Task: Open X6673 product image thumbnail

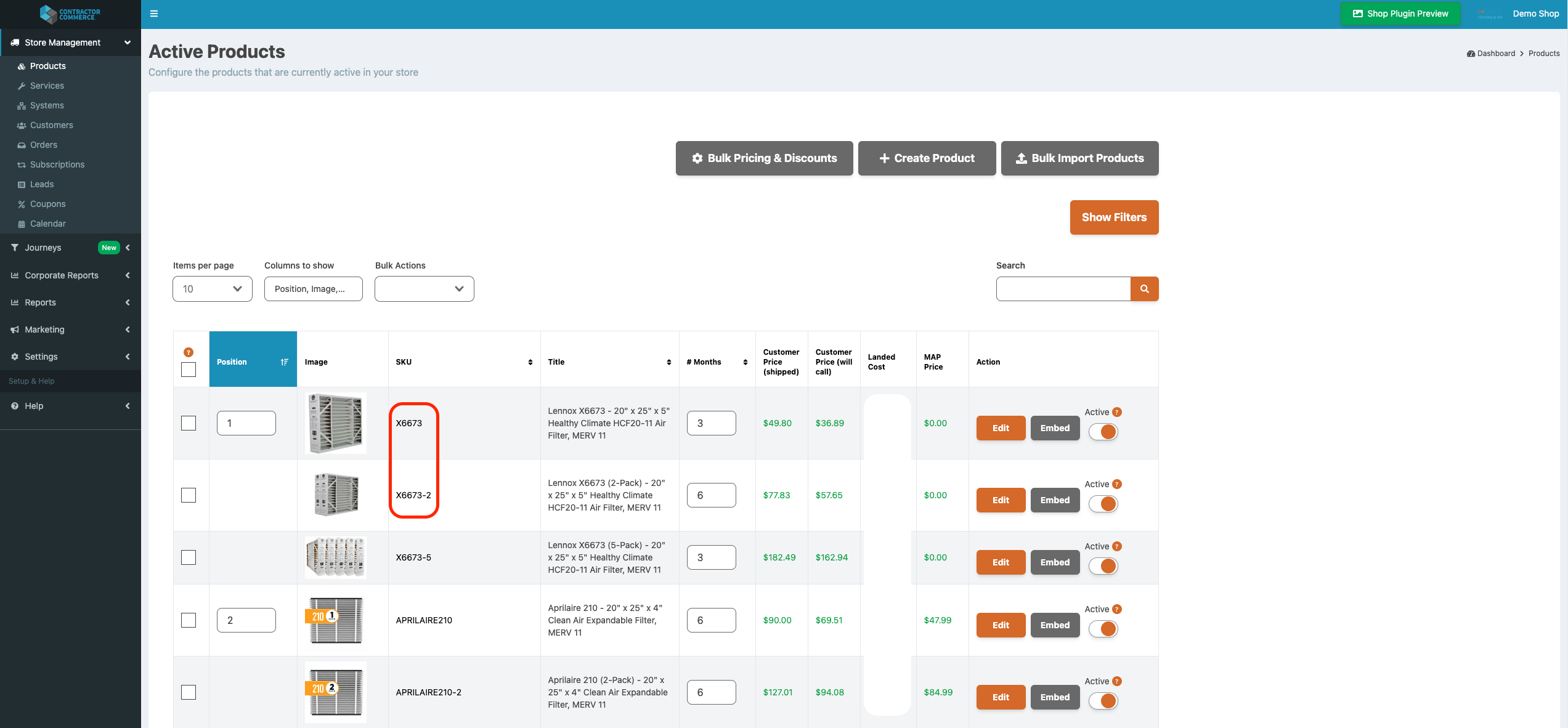Action: point(336,423)
